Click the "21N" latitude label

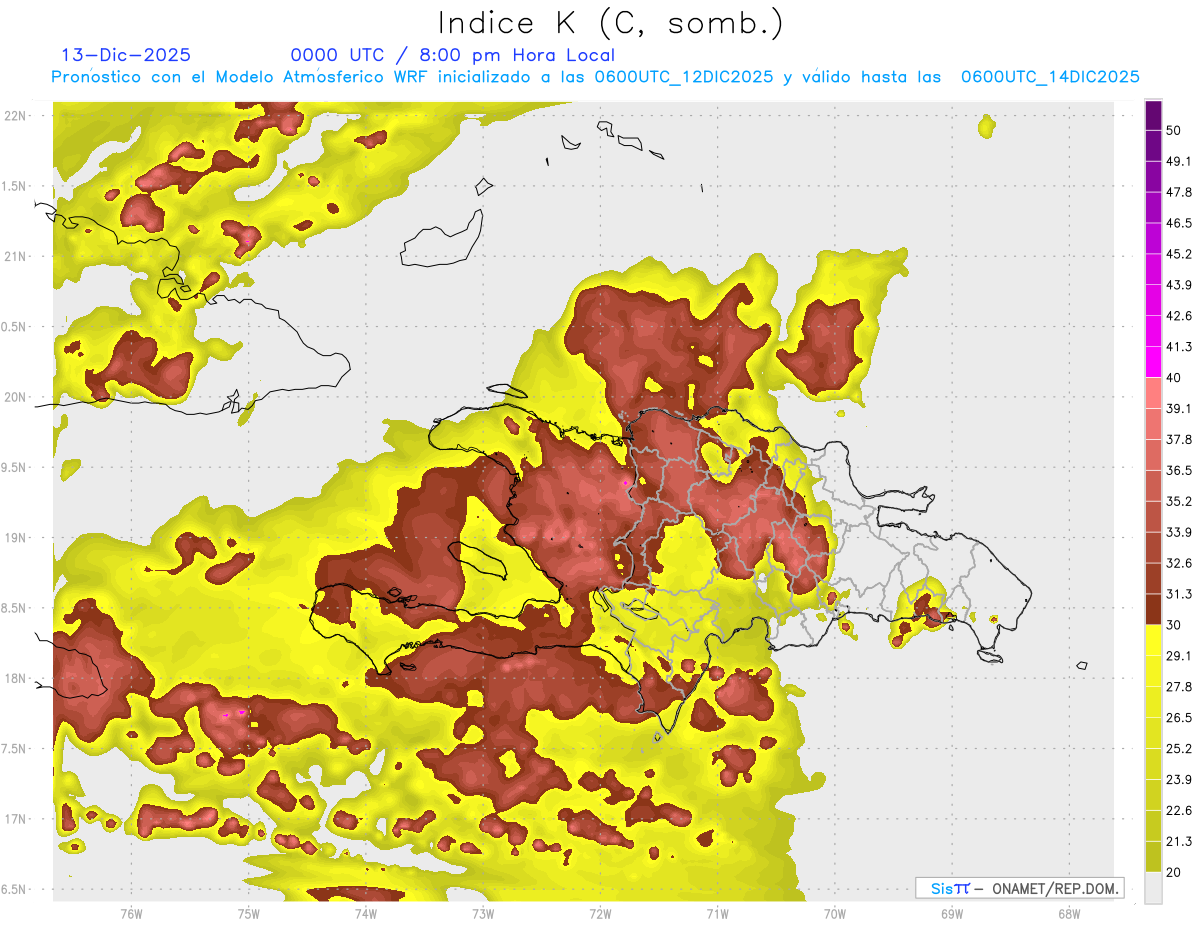pyautogui.click(x=15, y=256)
